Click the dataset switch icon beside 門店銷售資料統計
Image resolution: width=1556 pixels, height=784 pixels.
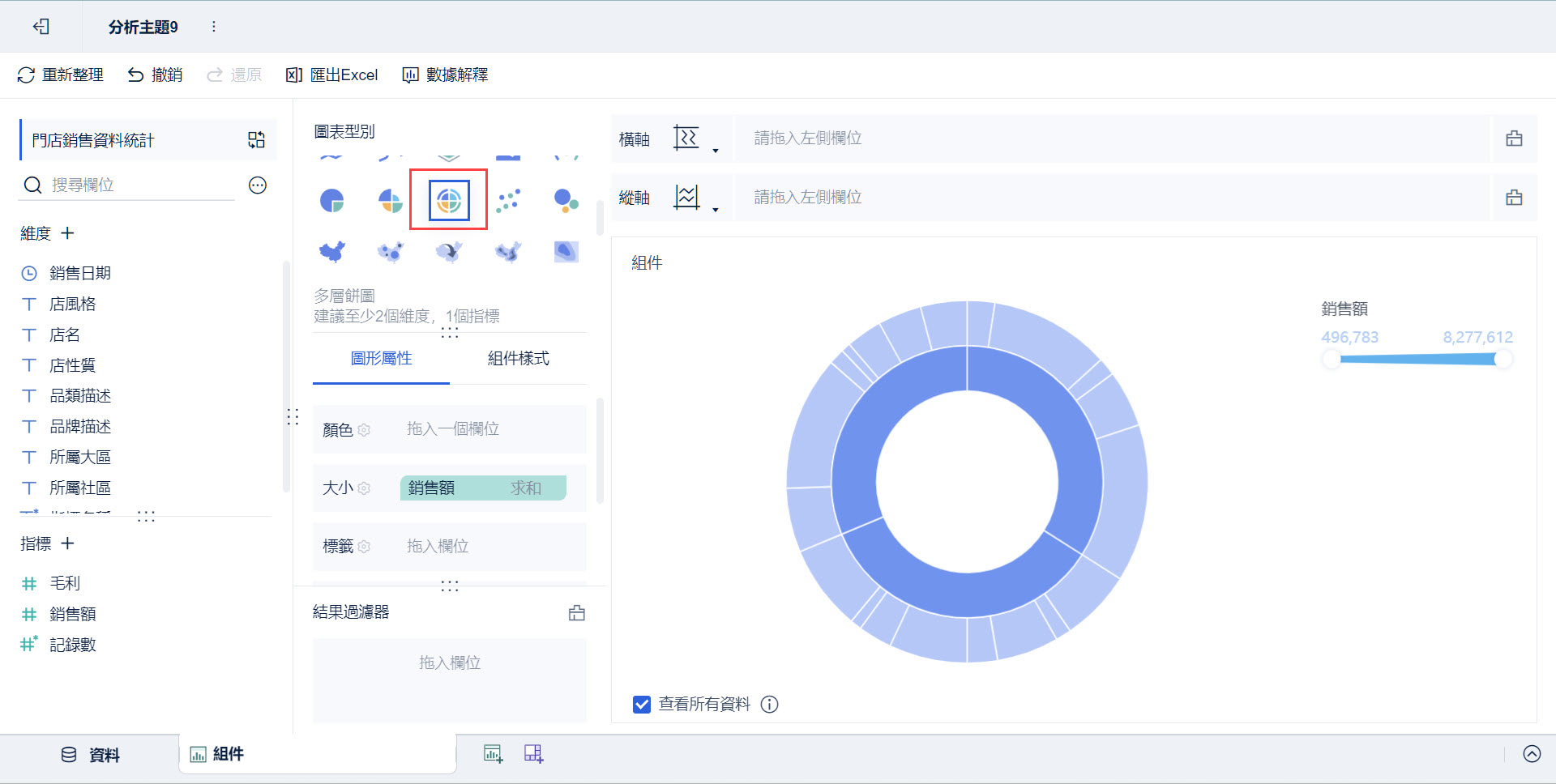256,140
